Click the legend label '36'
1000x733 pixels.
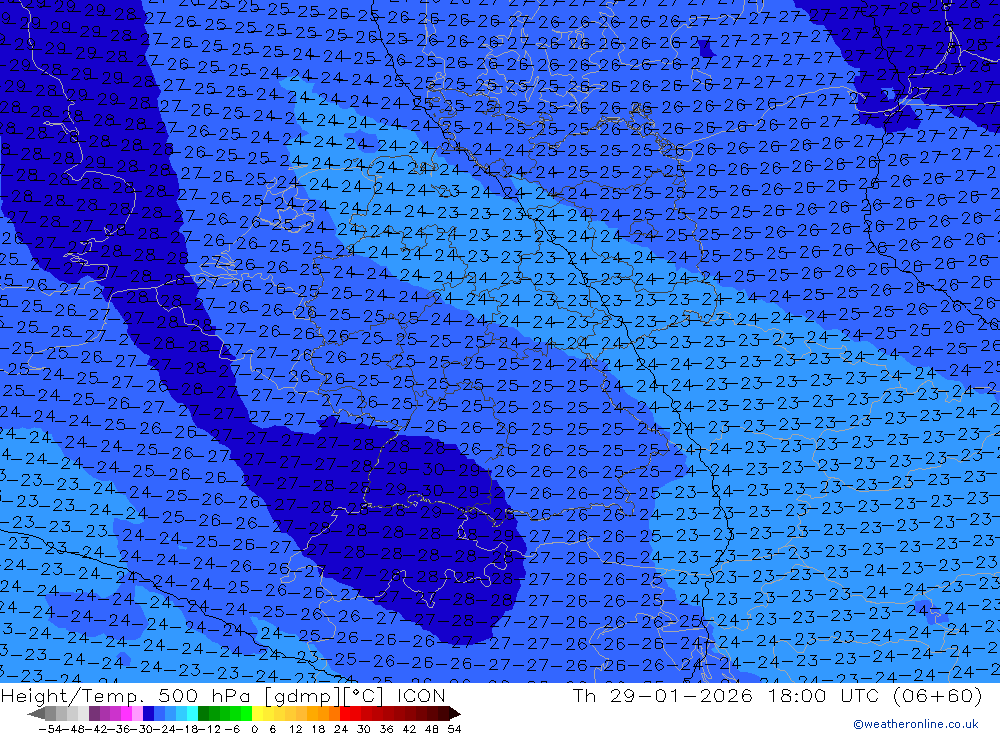pos(386,729)
